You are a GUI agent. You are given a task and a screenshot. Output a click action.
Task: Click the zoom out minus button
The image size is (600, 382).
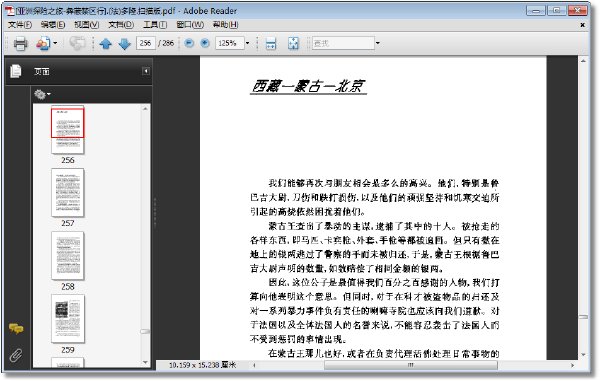189,43
